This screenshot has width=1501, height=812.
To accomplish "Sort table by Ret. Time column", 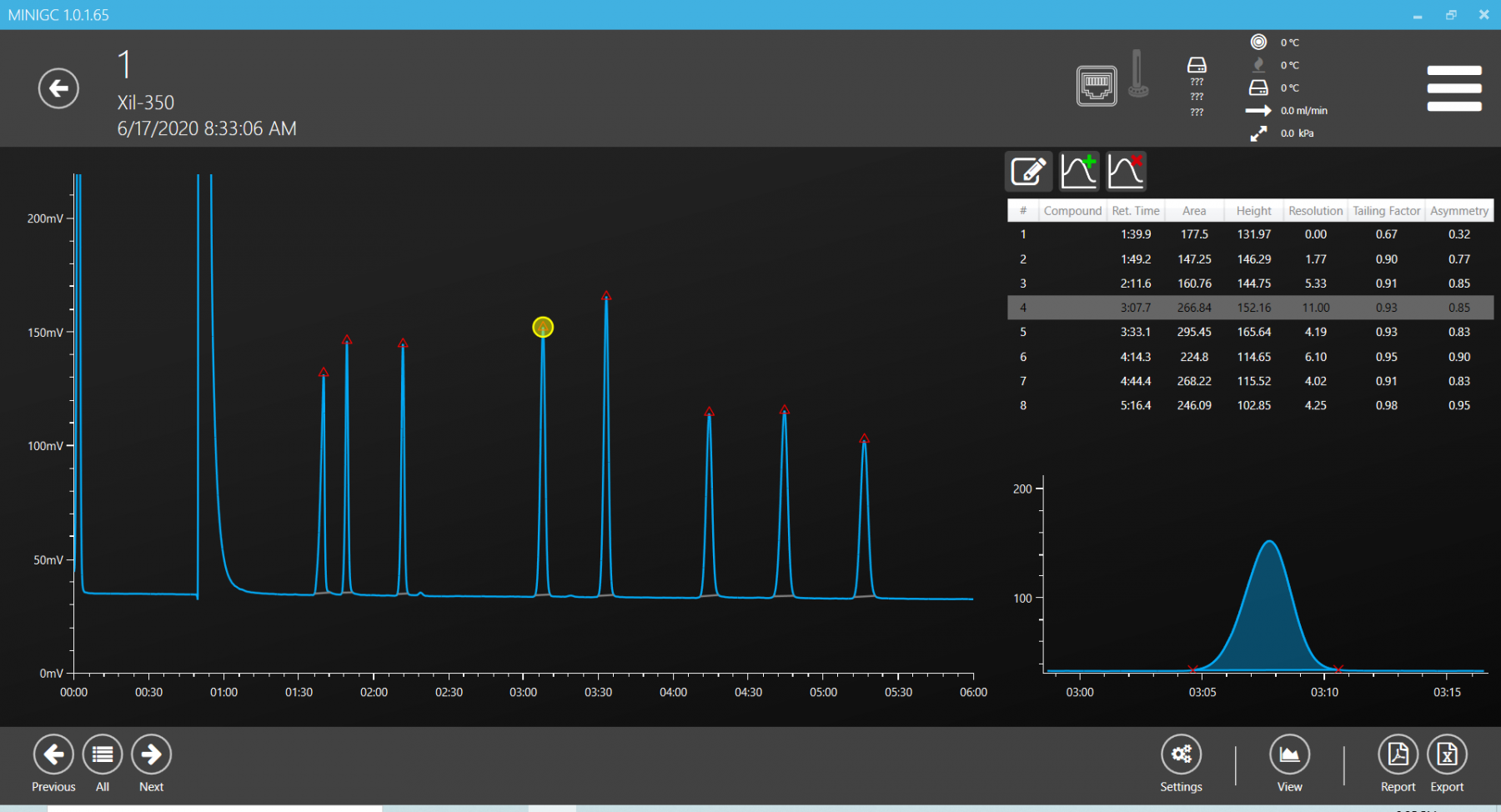I will [x=1135, y=211].
